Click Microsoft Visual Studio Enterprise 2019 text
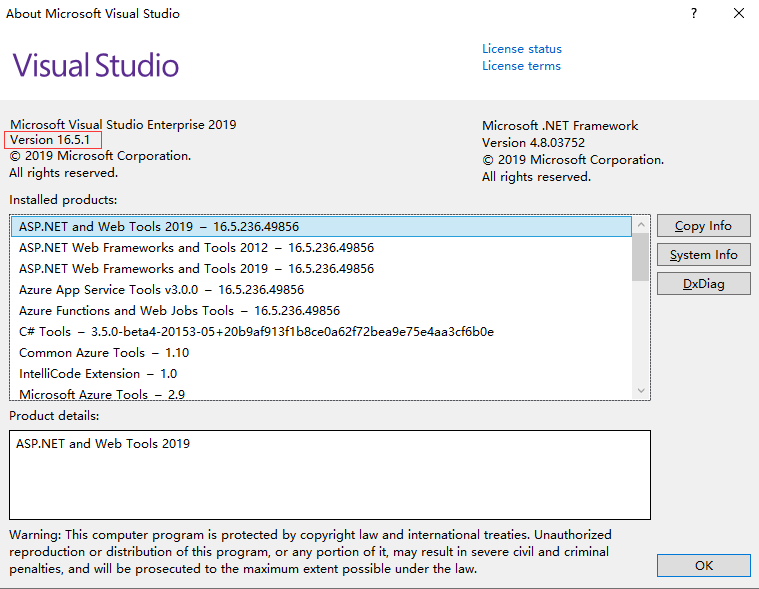The height and width of the screenshot is (589, 759). tap(123, 124)
